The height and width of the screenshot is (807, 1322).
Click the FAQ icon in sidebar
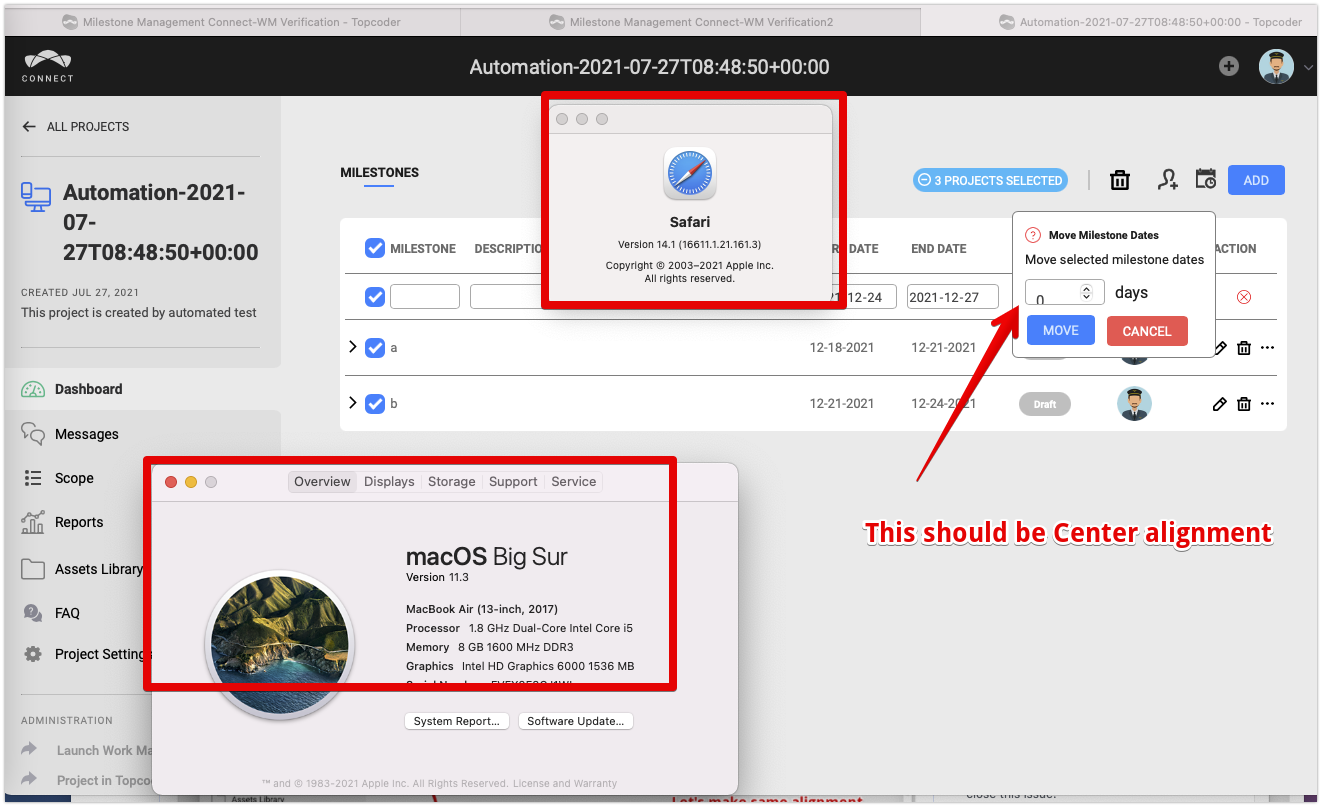tap(33, 613)
